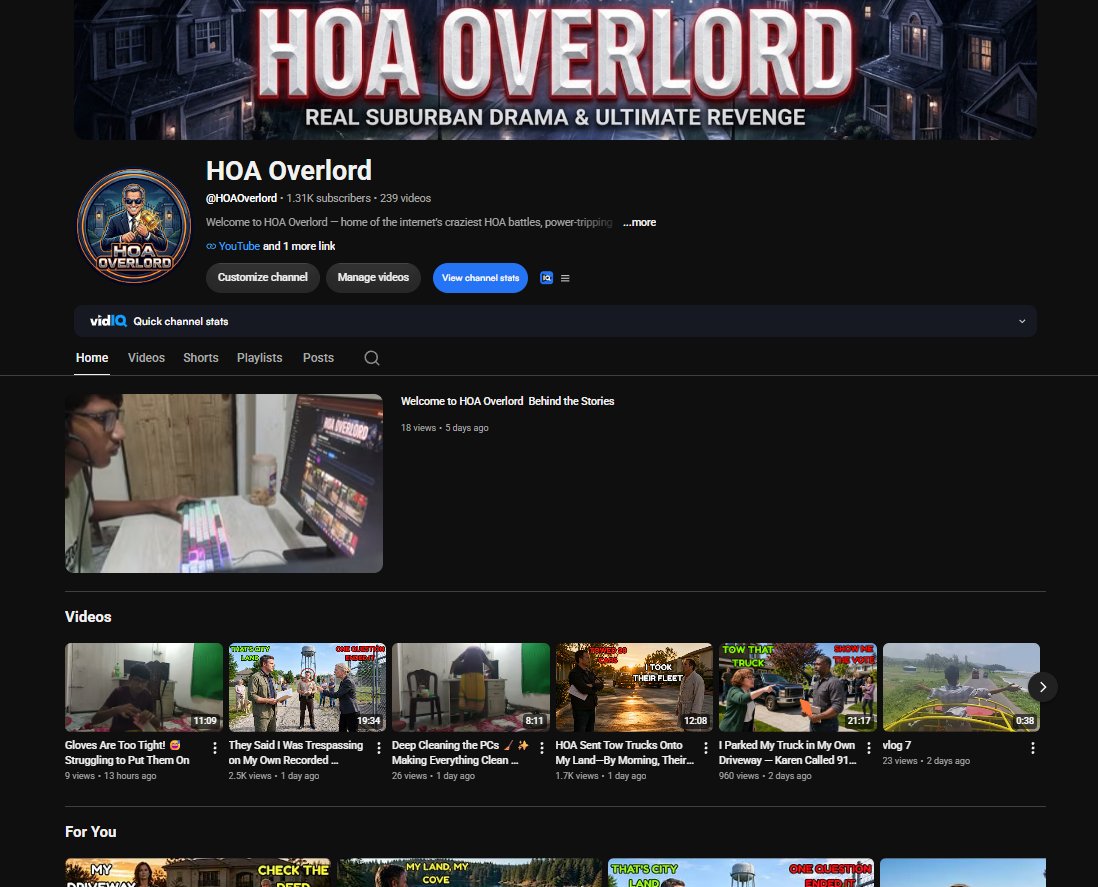Open 'They Said I Was Trespassing' video title
This screenshot has height=887, width=1098.
click(296, 753)
